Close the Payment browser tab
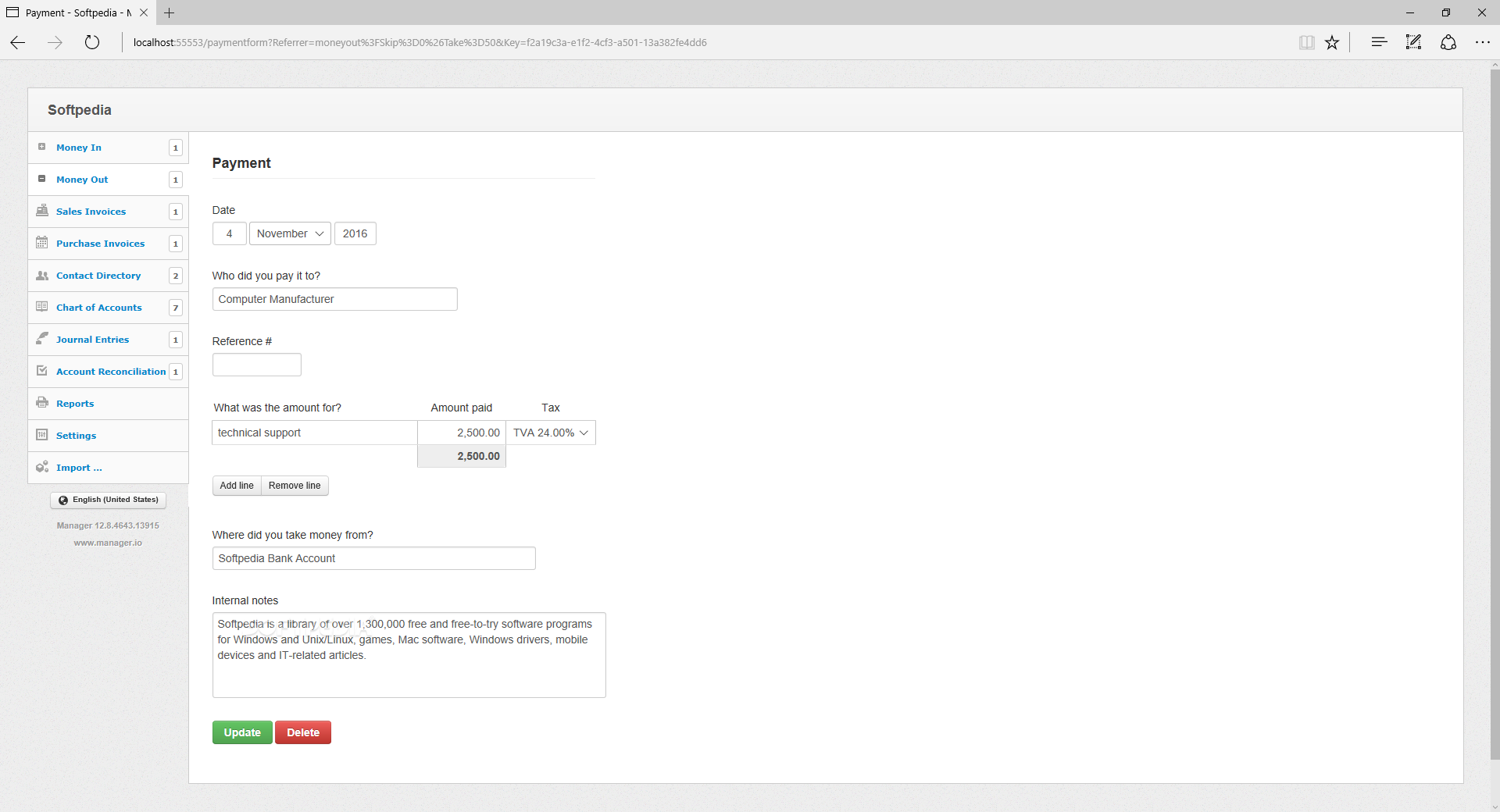 tap(144, 12)
